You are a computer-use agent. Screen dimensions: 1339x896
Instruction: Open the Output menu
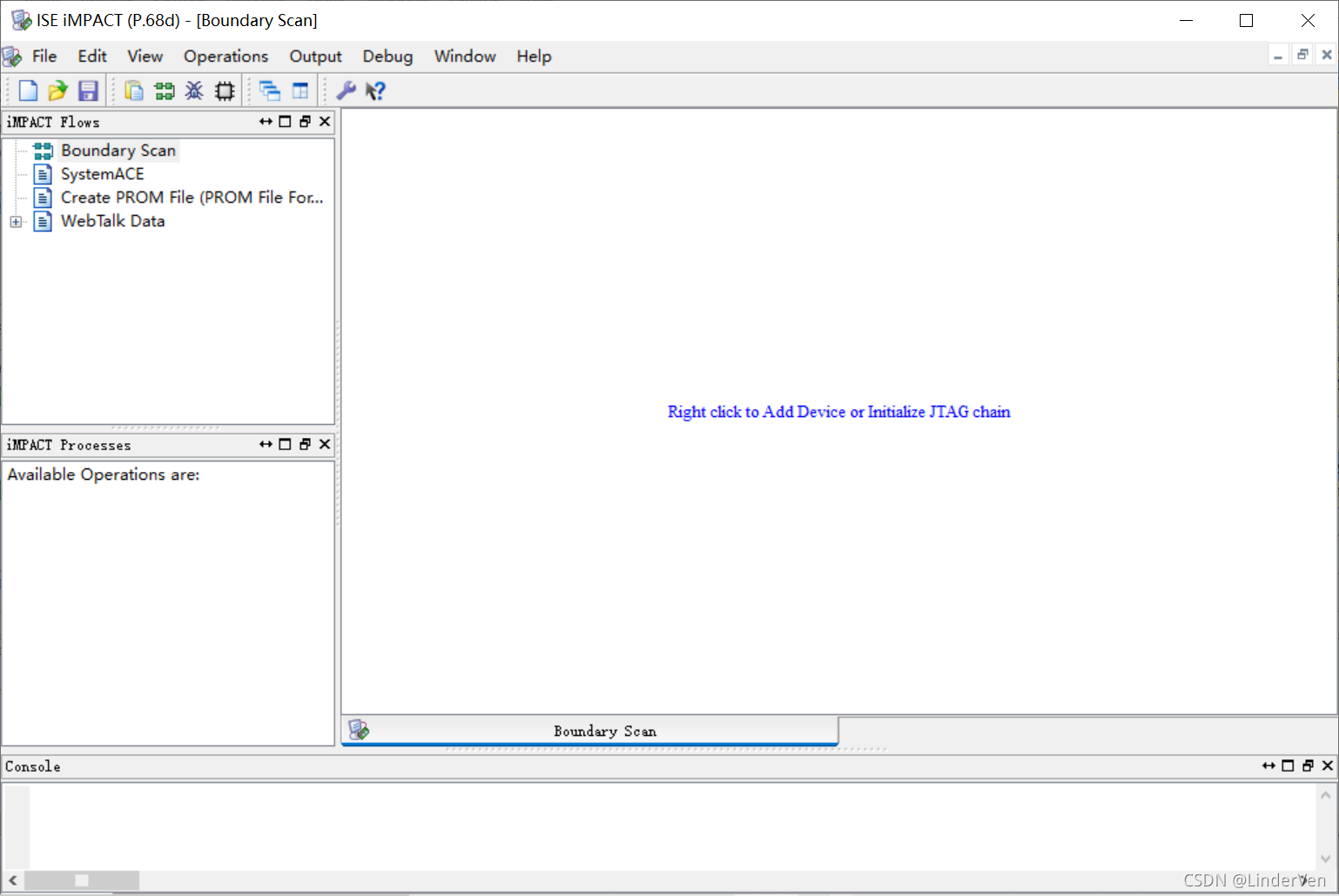[315, 57]
